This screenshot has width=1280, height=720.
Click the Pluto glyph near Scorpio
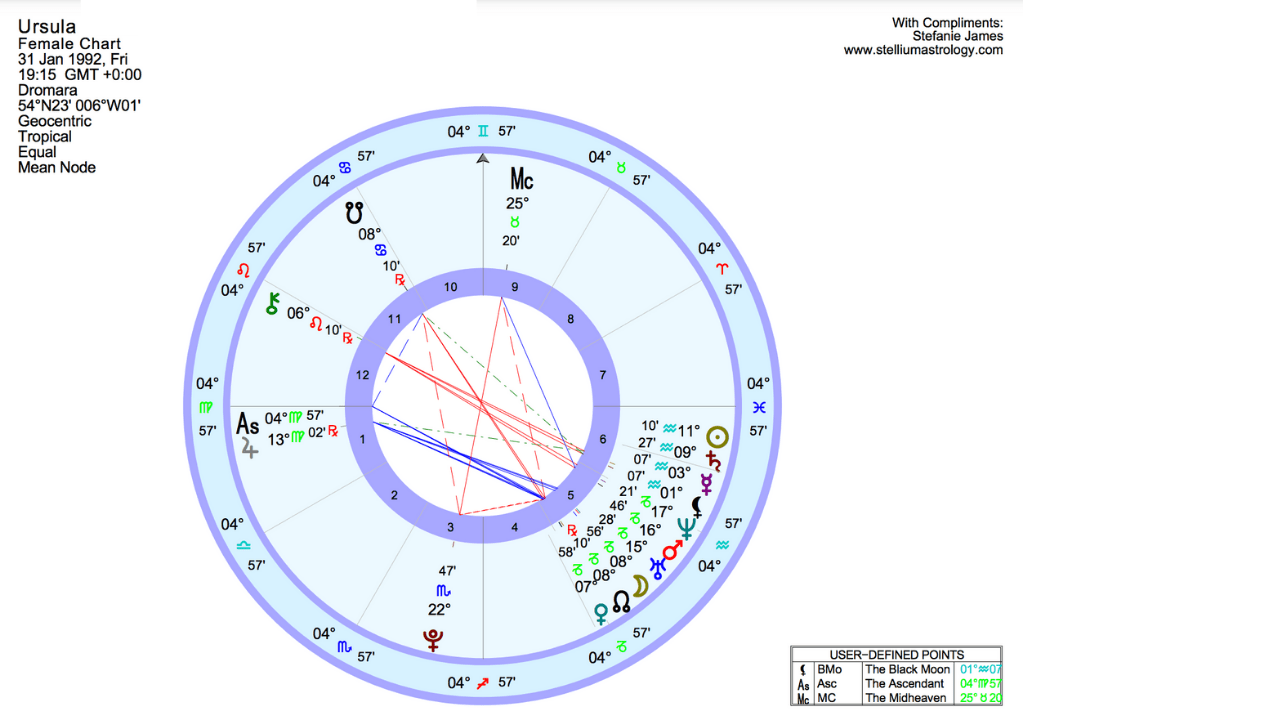(434, 639)
